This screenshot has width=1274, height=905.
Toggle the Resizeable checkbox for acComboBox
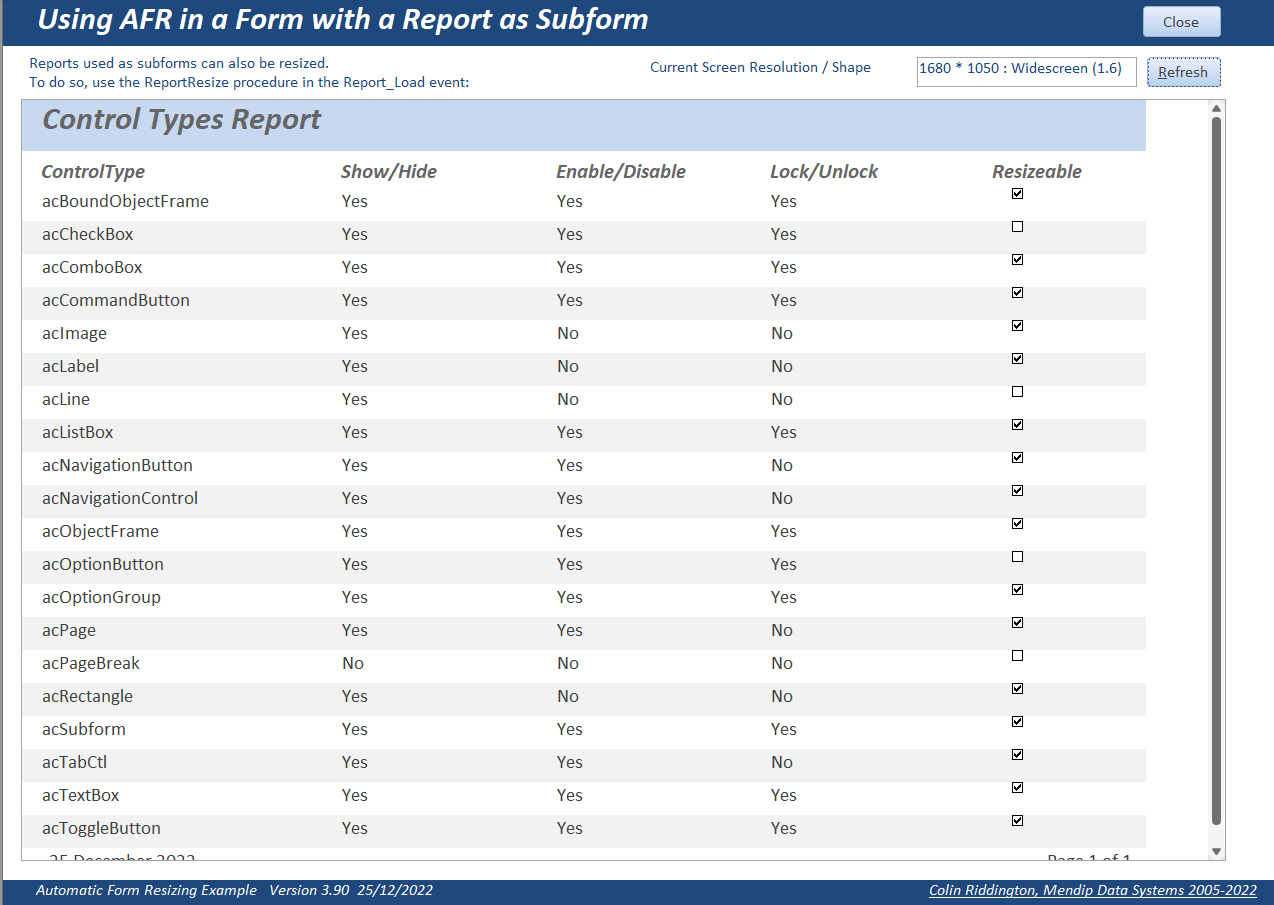click(x=1017, y=260)
